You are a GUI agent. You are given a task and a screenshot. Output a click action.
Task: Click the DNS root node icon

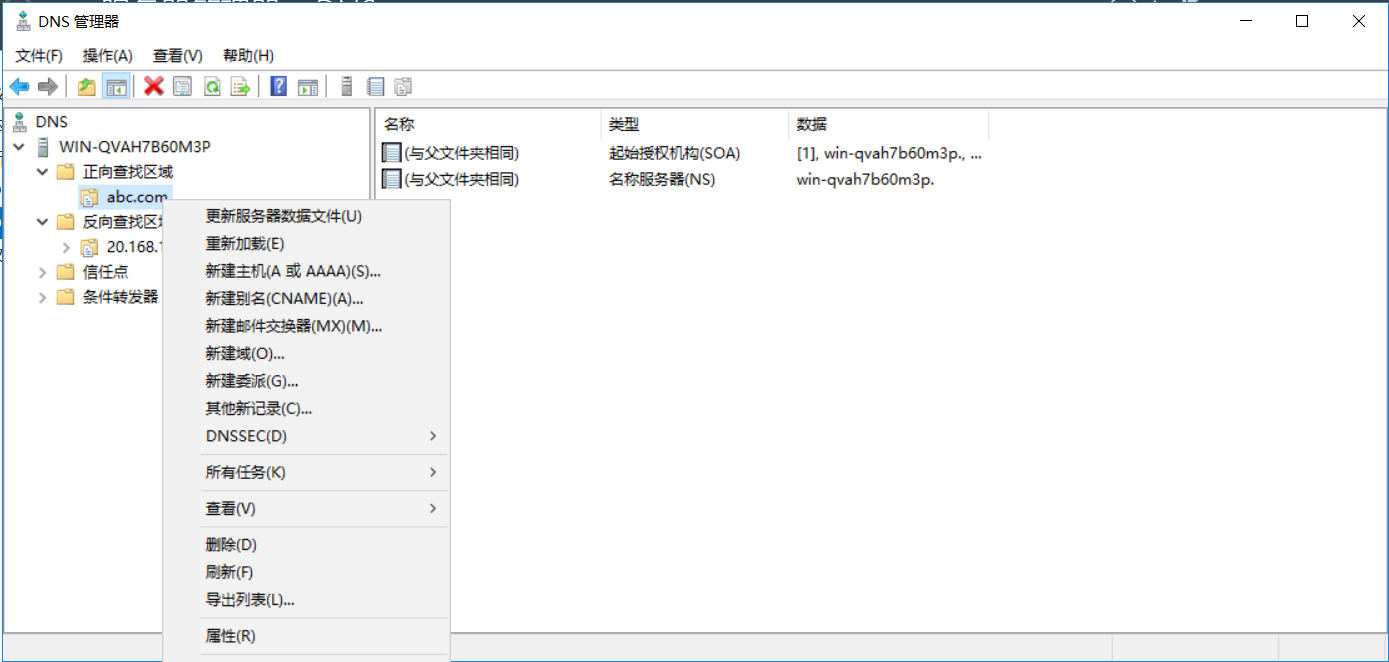click(x=19, y=122)
